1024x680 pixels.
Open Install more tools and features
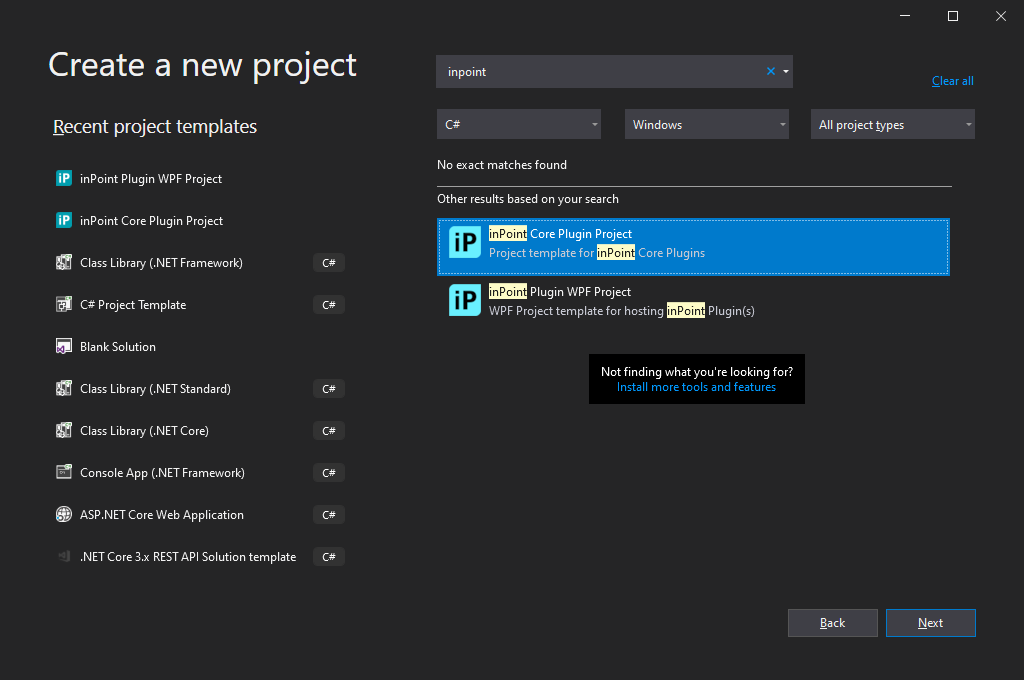(696, 387)
